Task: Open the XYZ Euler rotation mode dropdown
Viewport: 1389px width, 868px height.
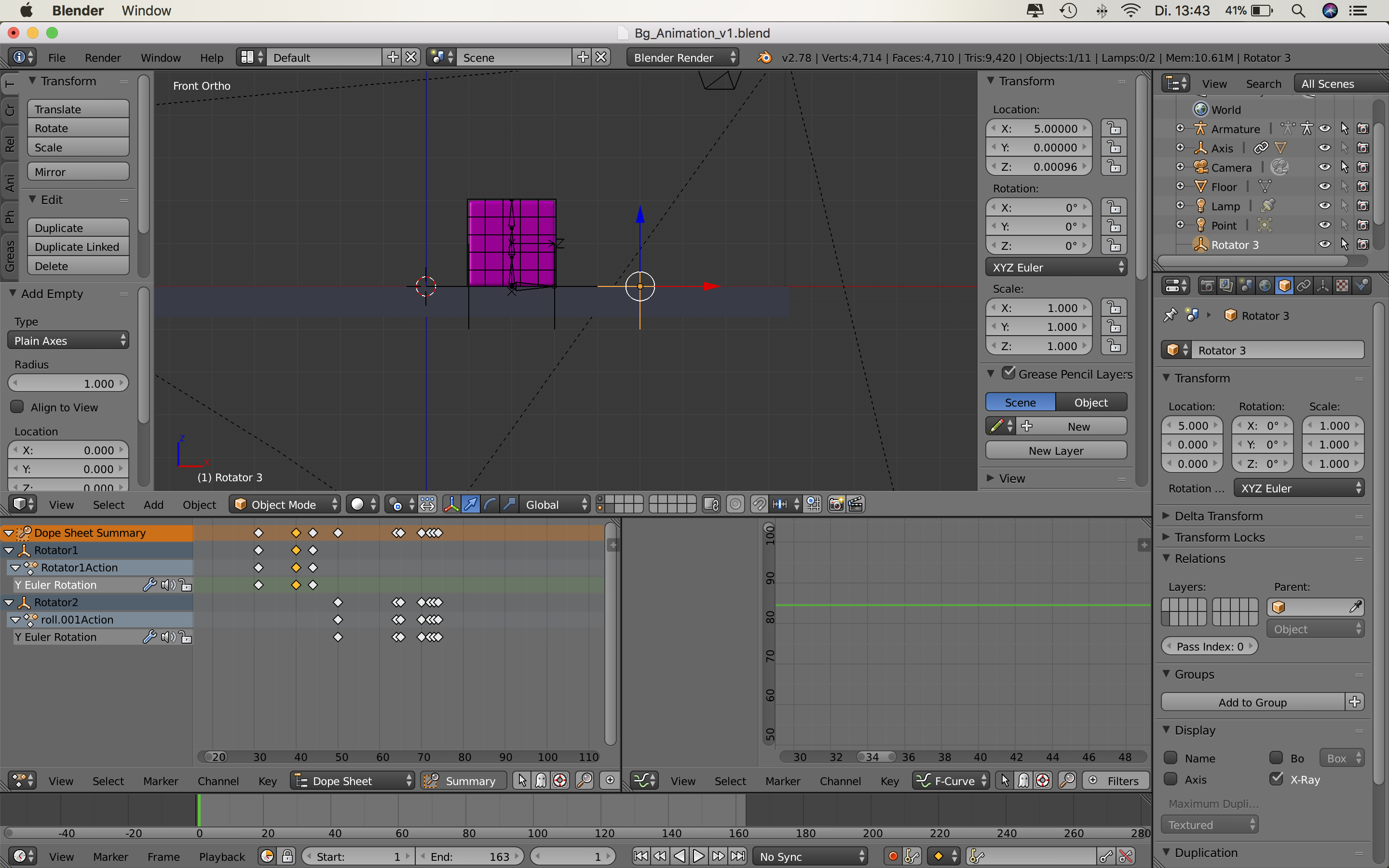Action: click(1056, 268)
